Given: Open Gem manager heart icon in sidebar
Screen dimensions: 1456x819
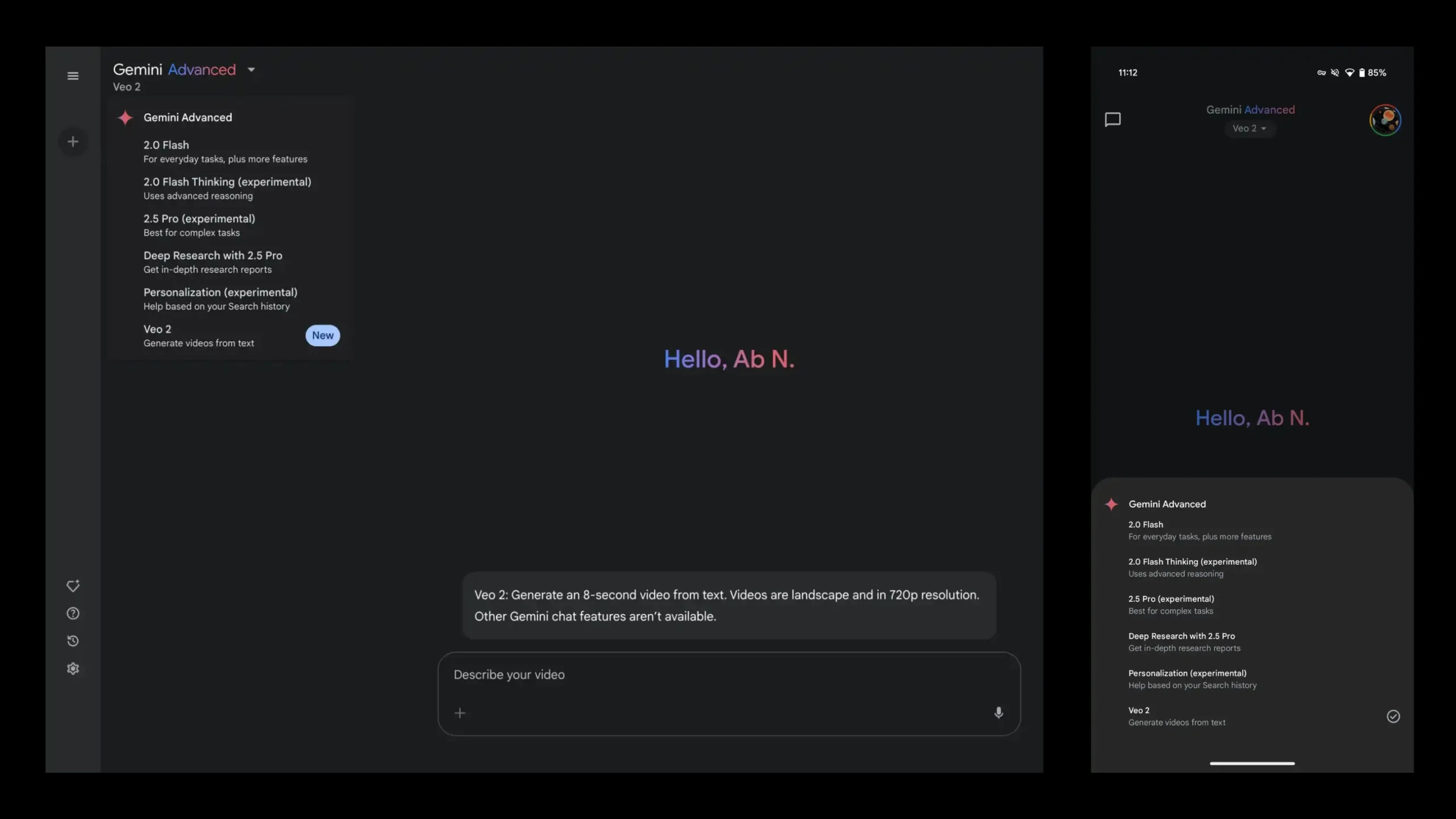Looking at the screenshot, I should (x=73, y=586).
